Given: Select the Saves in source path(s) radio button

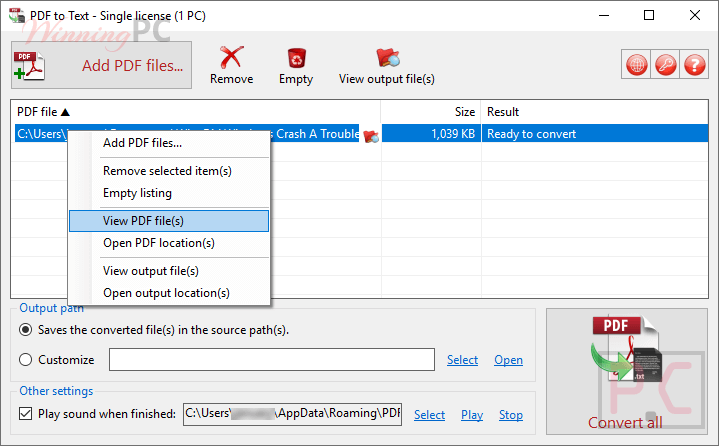Looking at the screenshot, I should [x=26, y=330].
